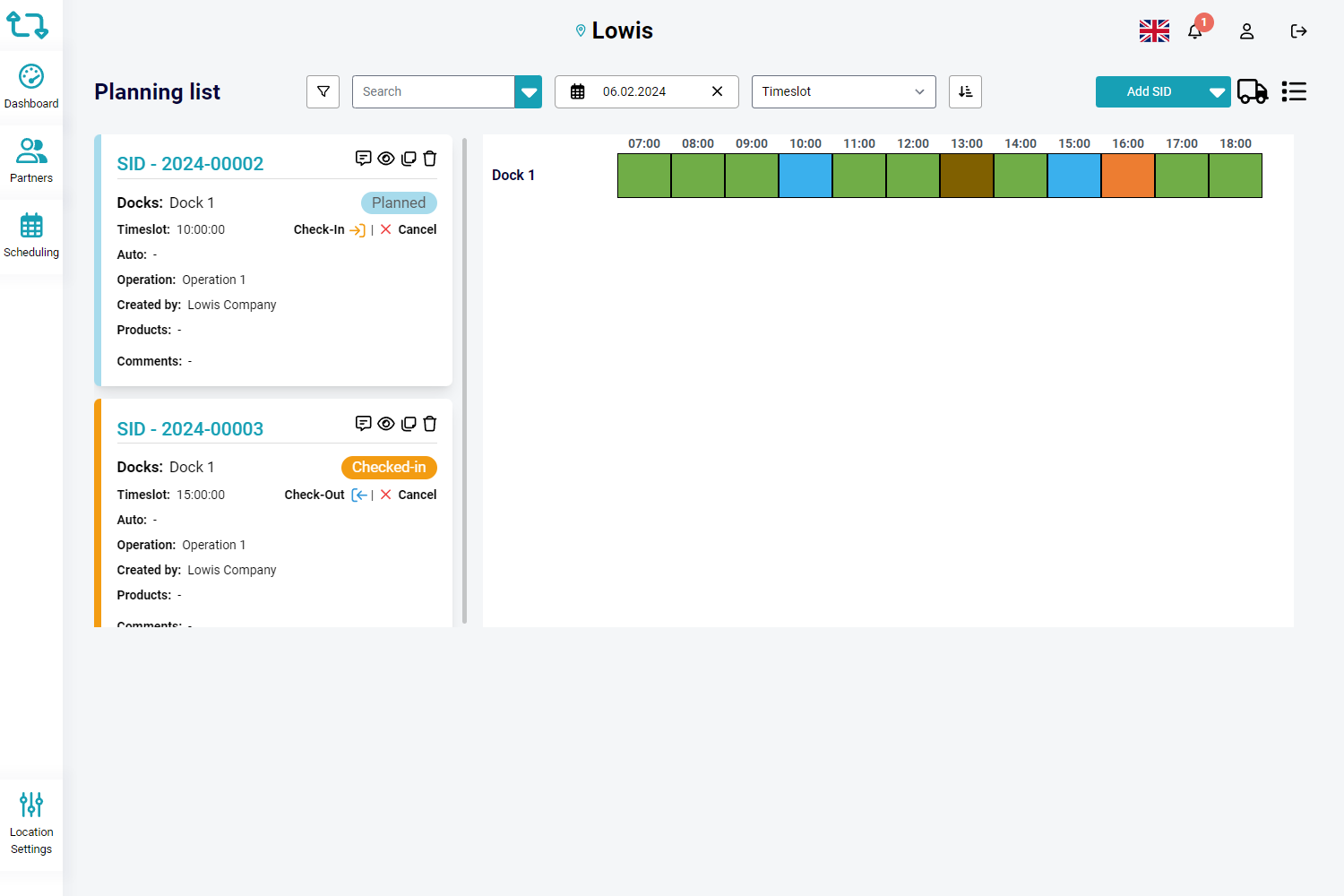Click Timeslot 15:00:00 value
Viewport: 1344px width, 896px height.
tap(201, 495)
